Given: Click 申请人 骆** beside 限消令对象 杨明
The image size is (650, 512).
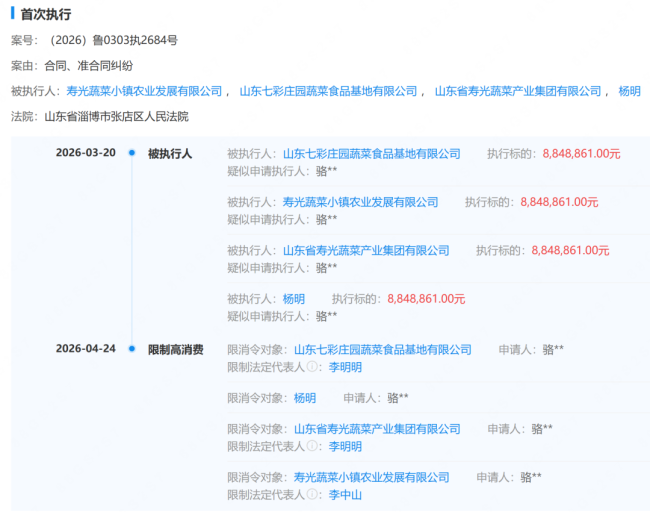Looking at the screenshot, I should point(376,398).
